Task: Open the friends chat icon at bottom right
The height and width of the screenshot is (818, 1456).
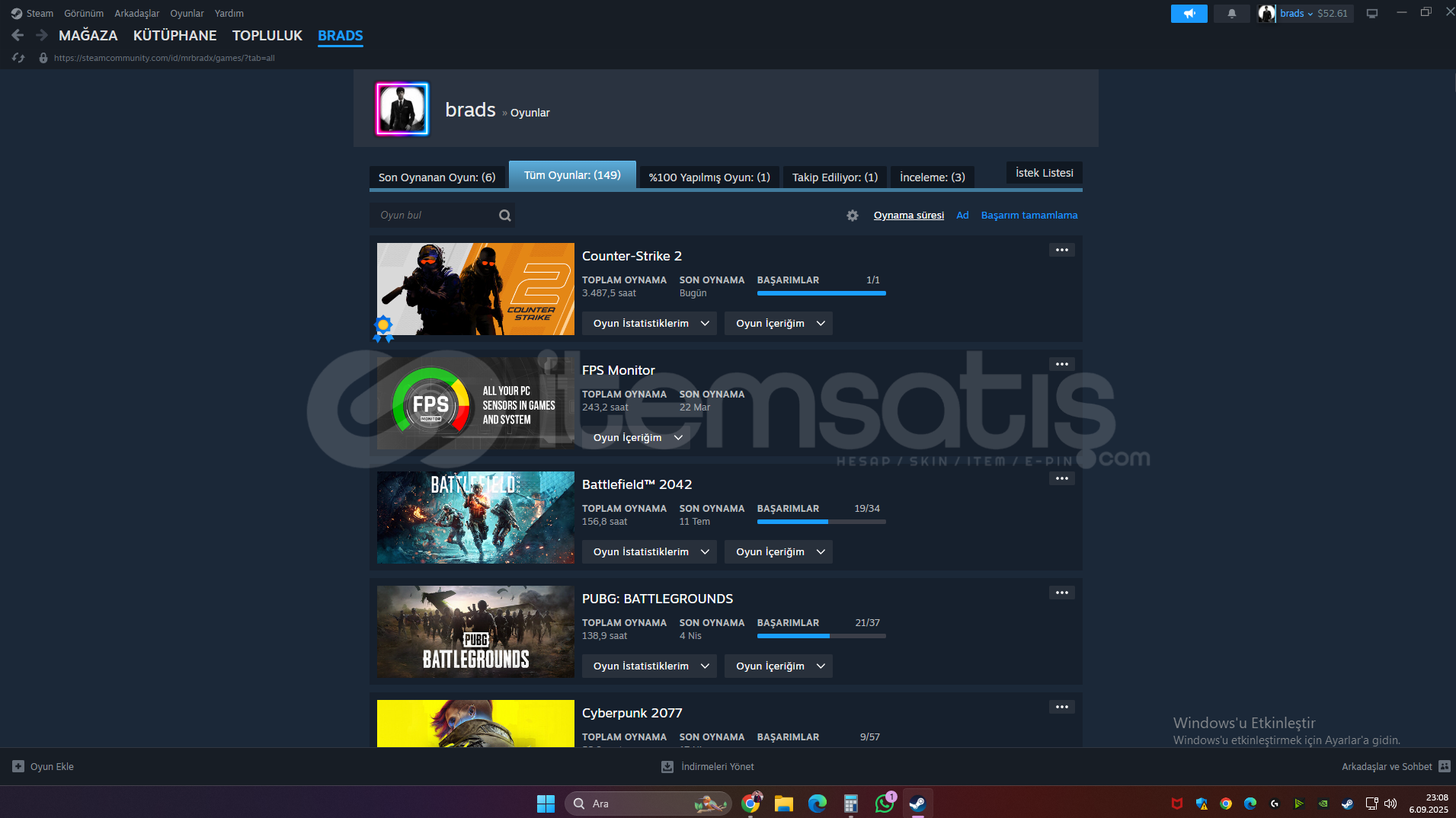Action: (1445, 766)
